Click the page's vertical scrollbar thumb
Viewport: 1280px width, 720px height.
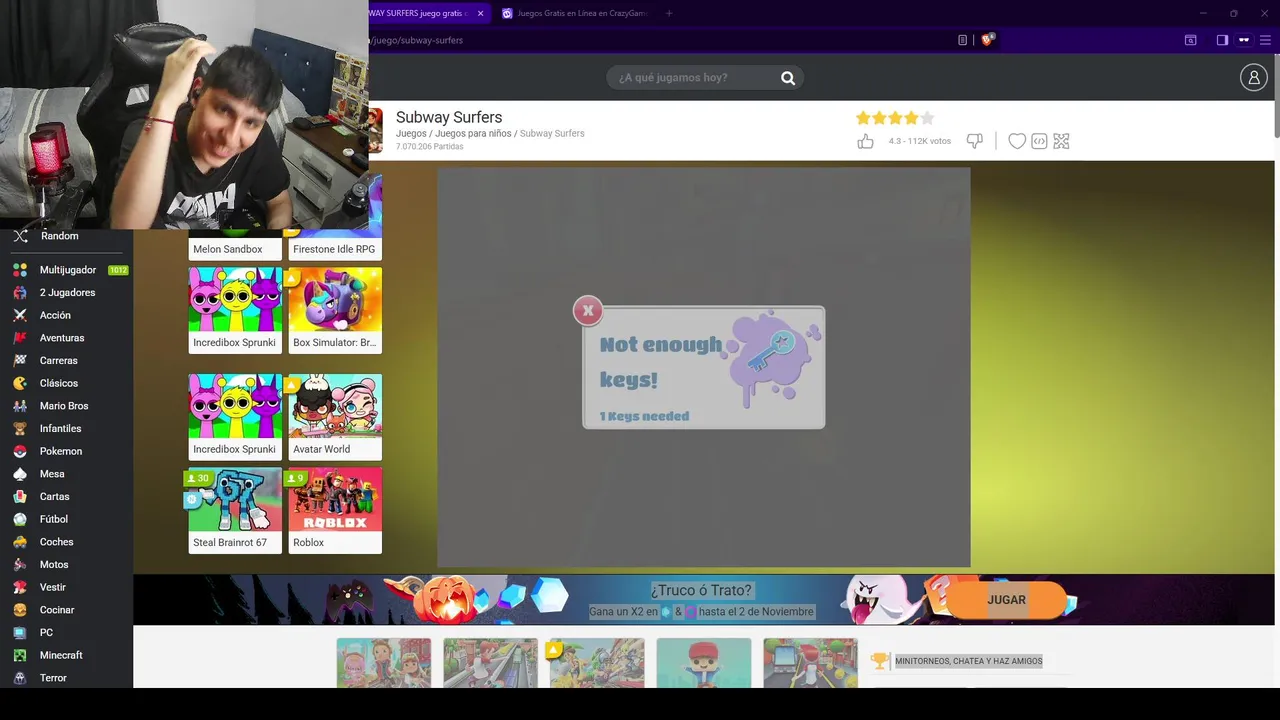click(1276, 96)
